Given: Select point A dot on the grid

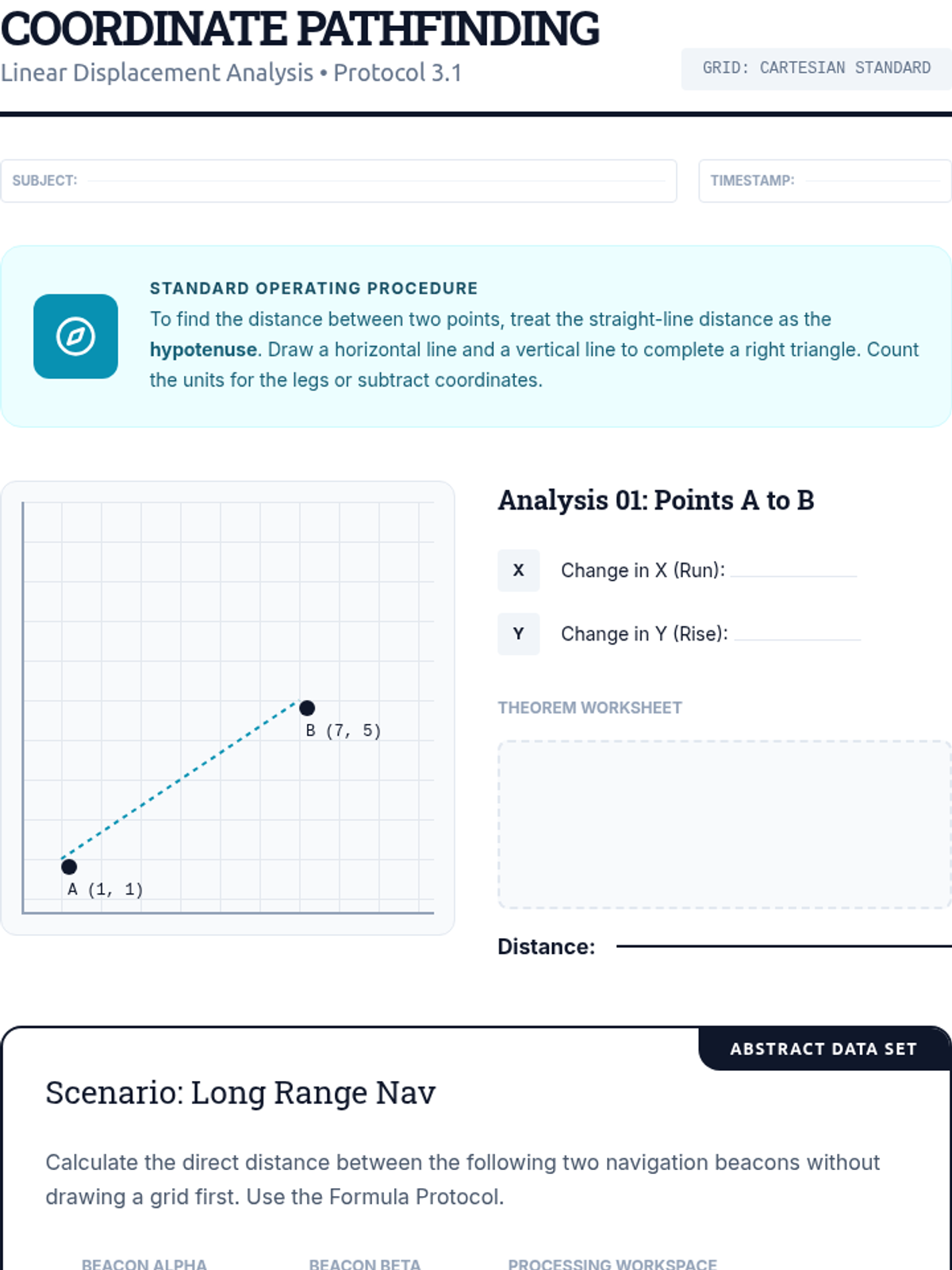Looking at the screenshot, I should click(69, 867).
